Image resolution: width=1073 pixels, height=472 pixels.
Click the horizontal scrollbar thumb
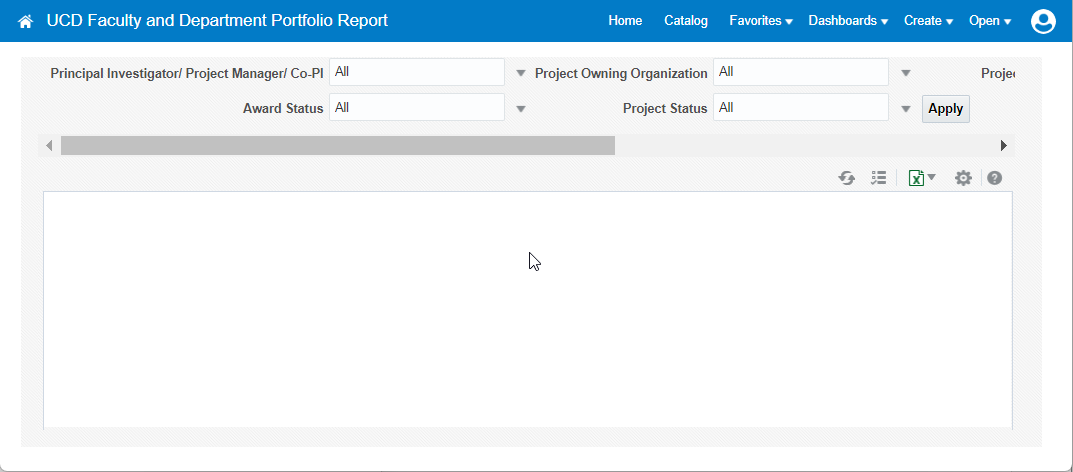pyautogui.click(x=337, y=146)
